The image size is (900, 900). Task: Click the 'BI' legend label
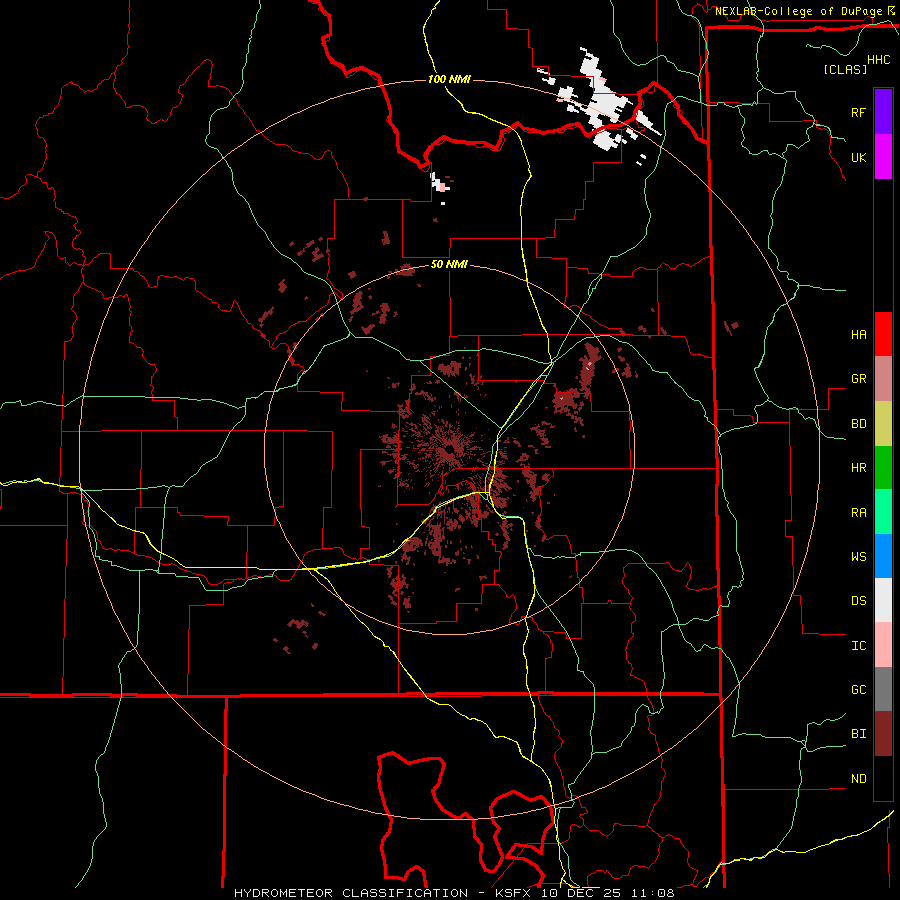(858, 734)
